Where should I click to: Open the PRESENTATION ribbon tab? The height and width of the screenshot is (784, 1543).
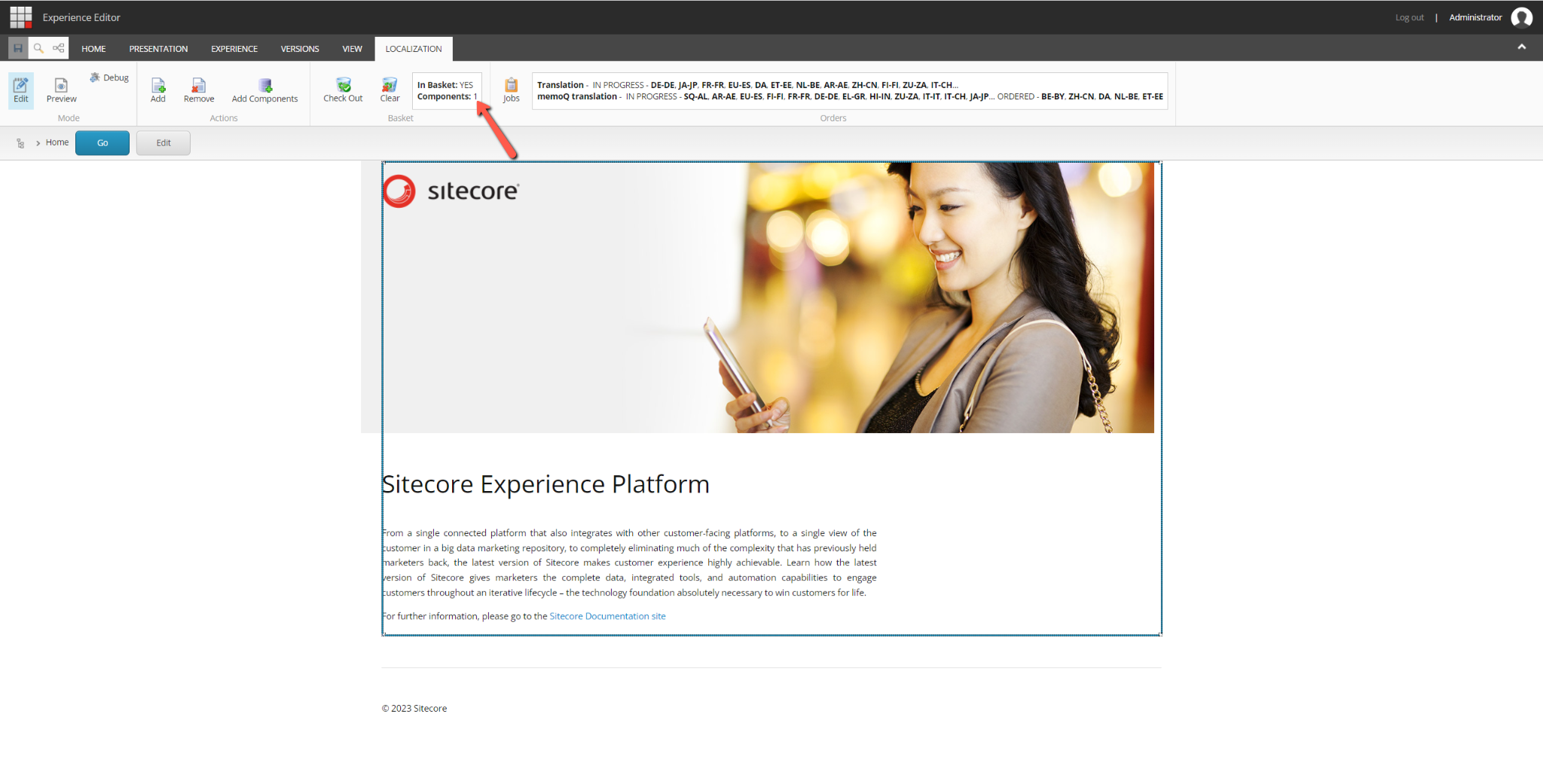[158, 49]
